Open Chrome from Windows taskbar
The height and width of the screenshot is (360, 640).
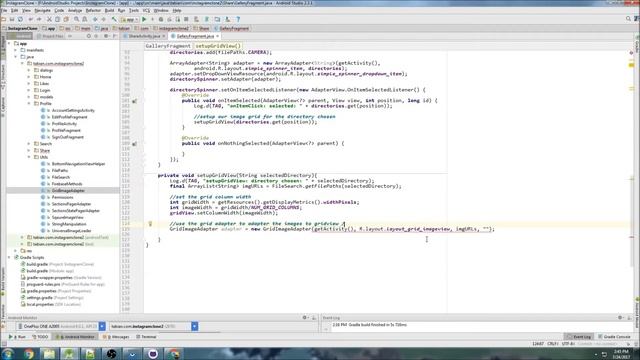point(29,353)
